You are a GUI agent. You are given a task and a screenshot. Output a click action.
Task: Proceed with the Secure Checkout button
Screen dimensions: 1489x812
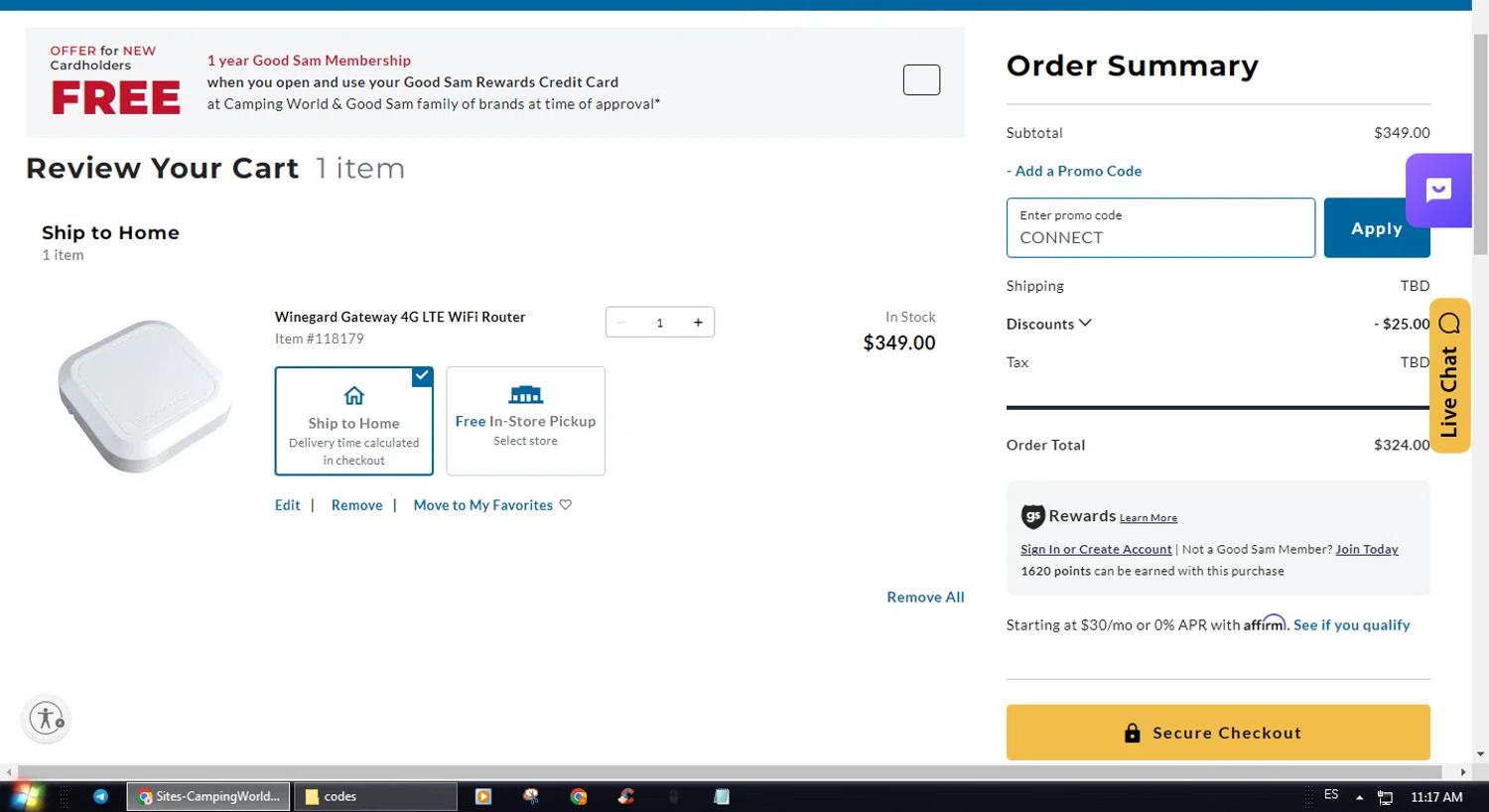coord(1218,733)
